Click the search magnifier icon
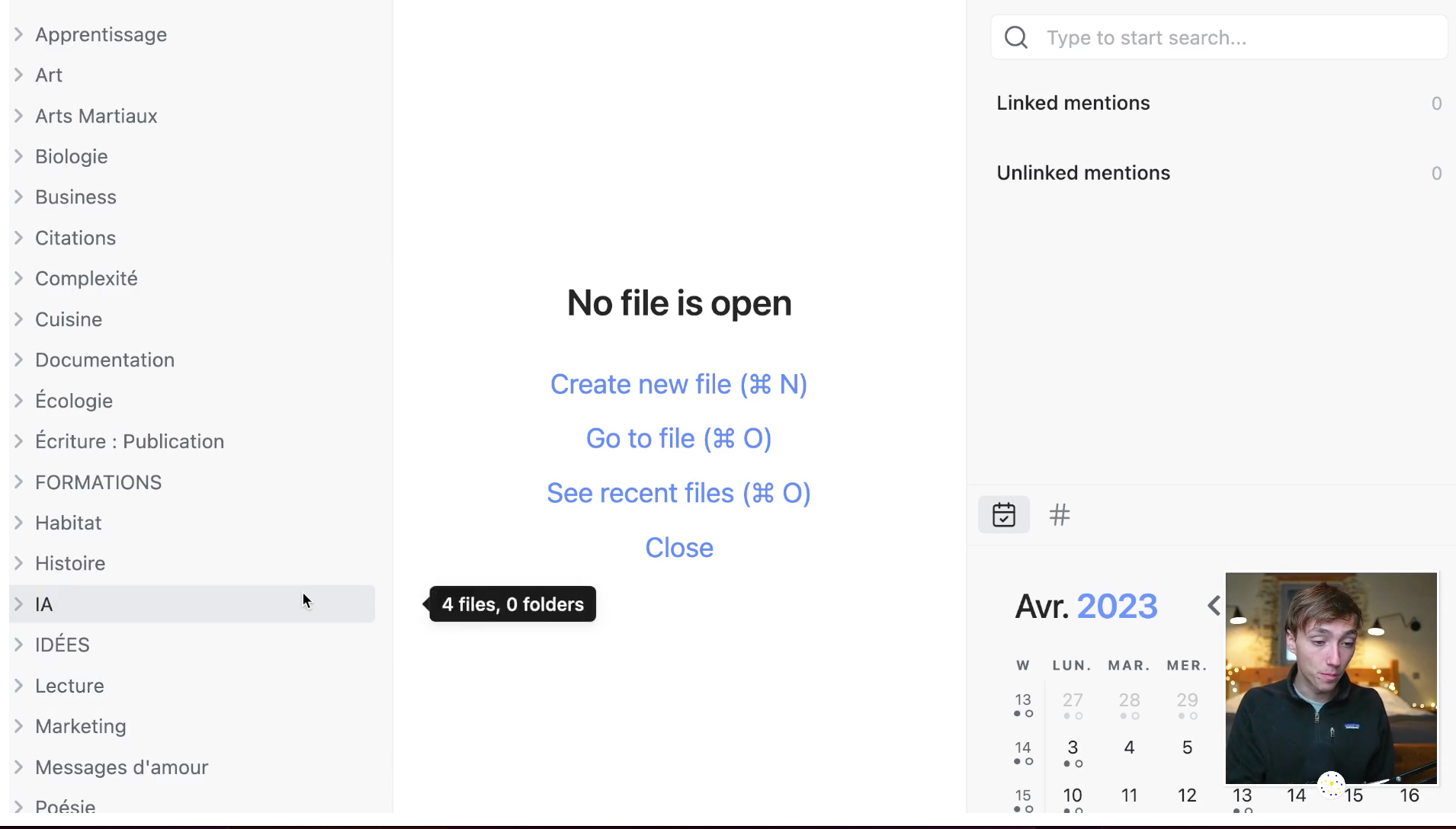 pos(1015,37)
